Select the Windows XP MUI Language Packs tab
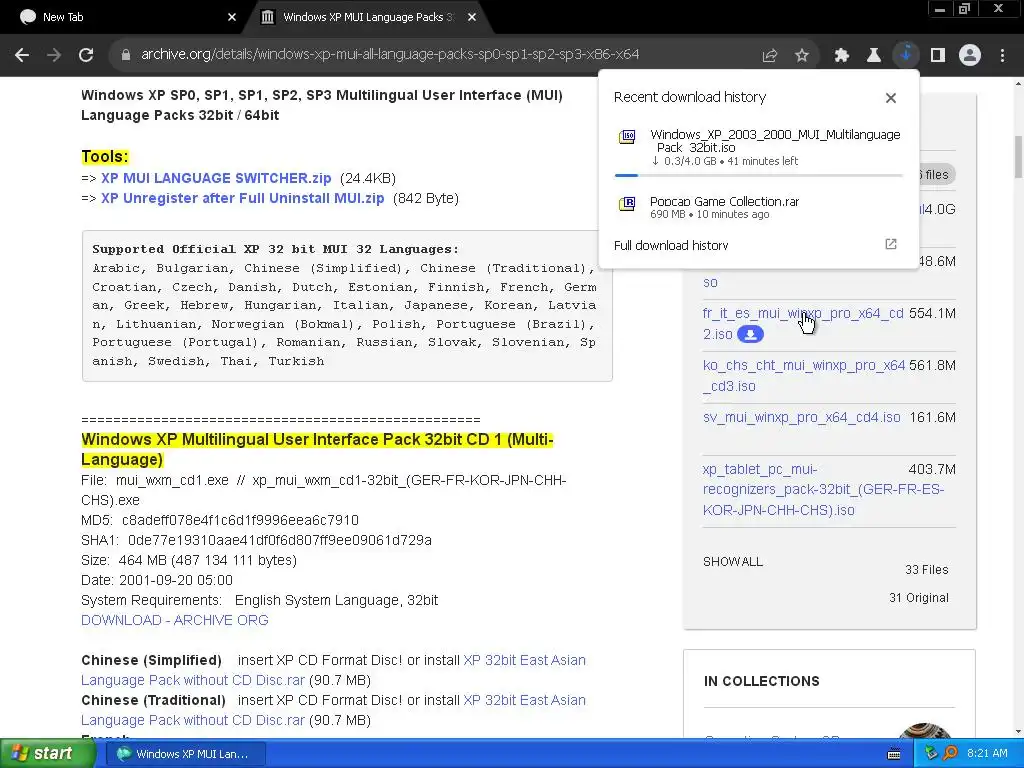 pos(368,17)
